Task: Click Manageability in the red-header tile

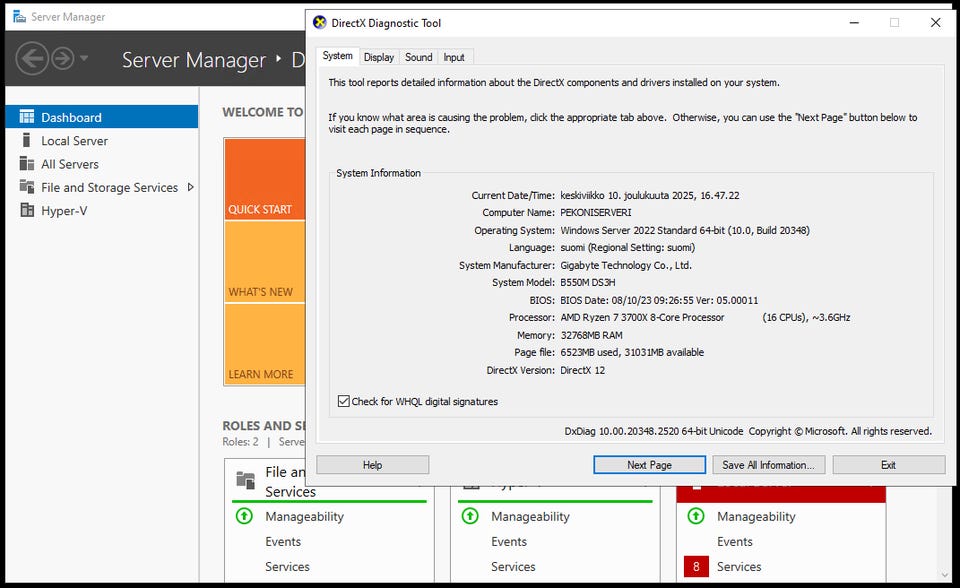Action: 756,516
